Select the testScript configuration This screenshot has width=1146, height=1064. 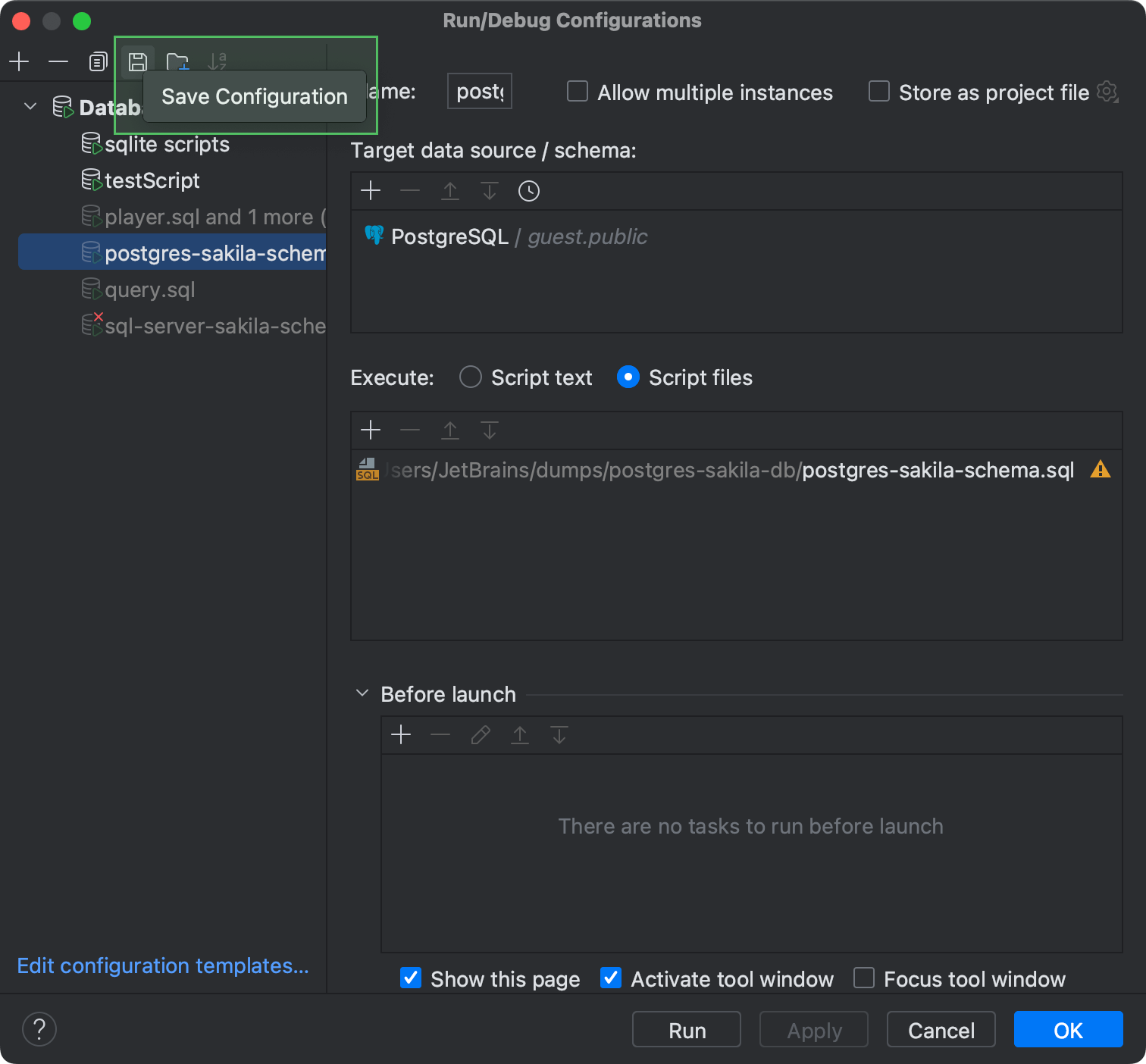(152, 180)
